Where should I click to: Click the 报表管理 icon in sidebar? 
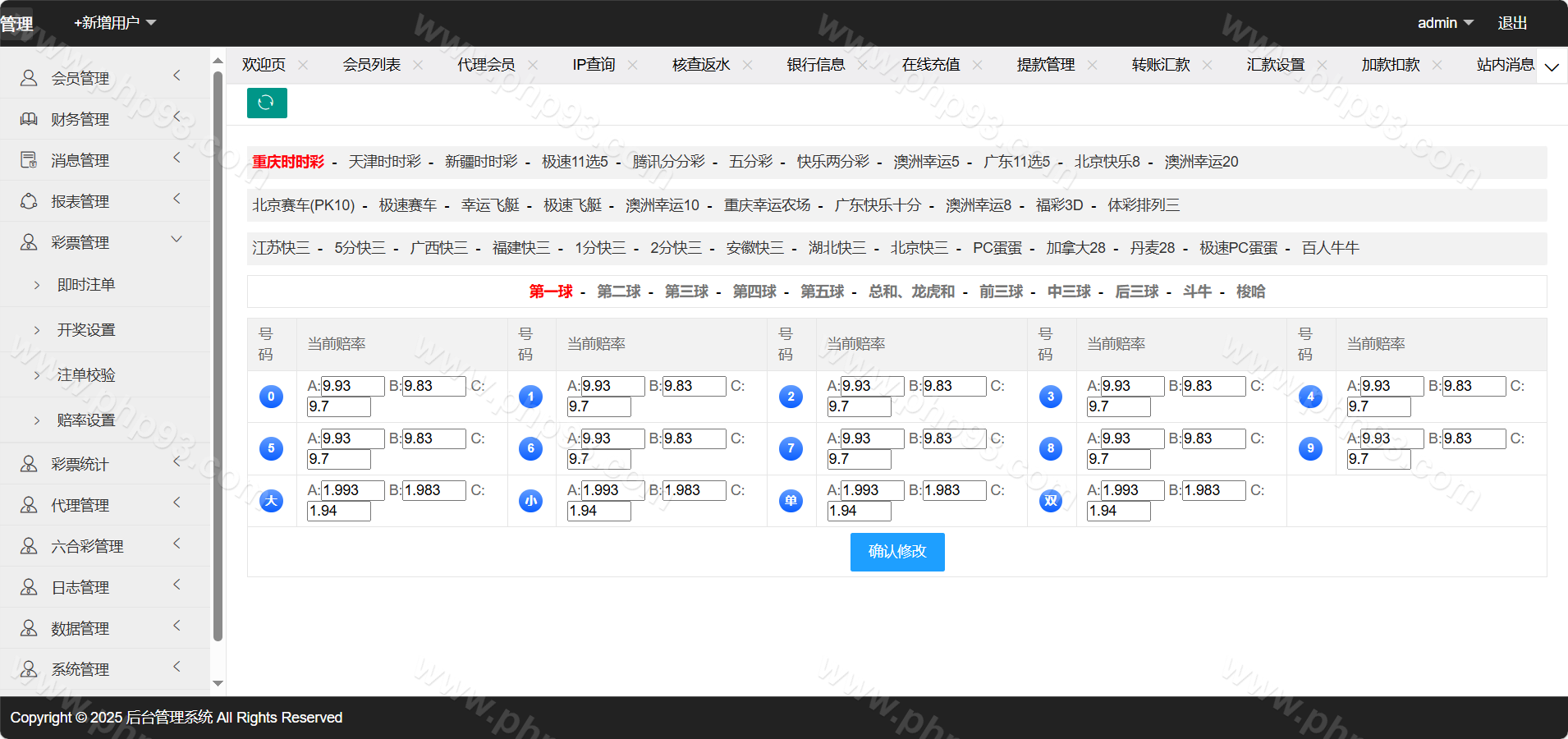[x=29, y=201]
